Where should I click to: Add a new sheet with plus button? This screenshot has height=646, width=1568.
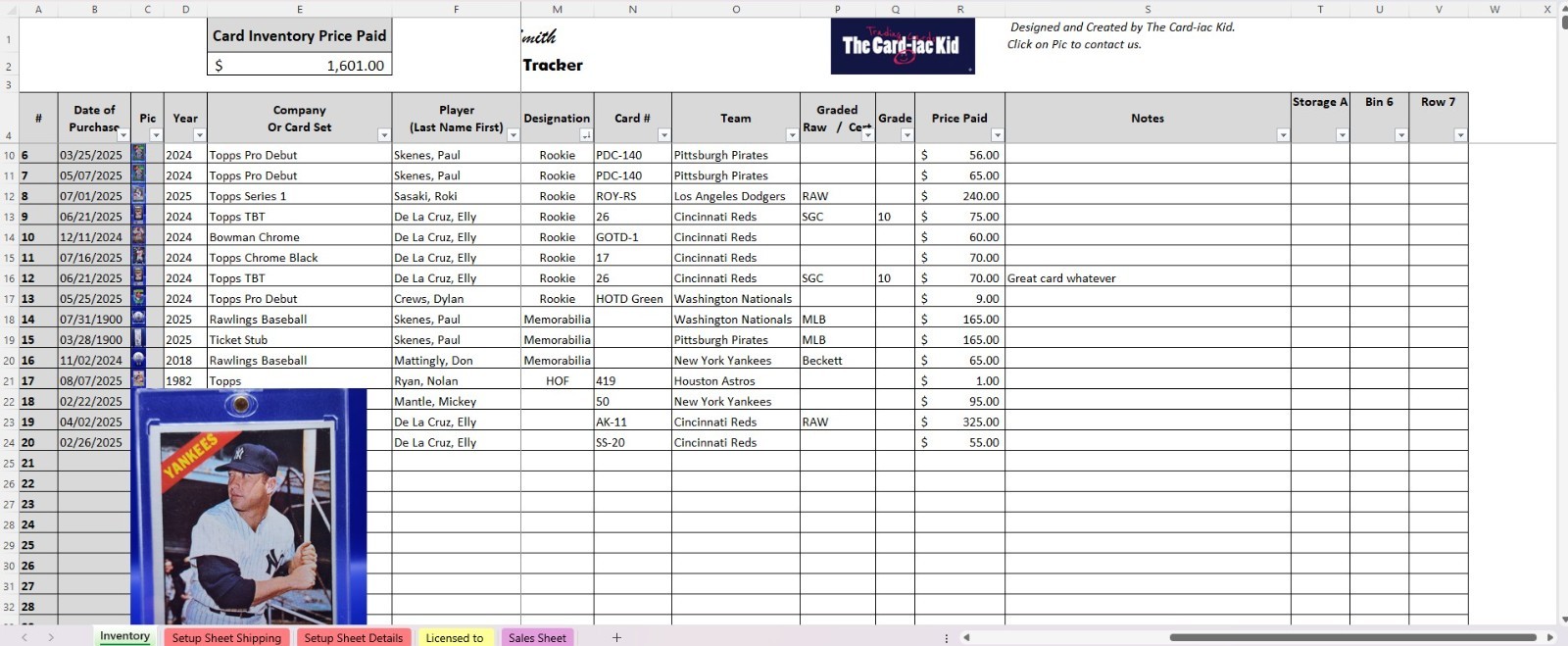pos(616,637)
